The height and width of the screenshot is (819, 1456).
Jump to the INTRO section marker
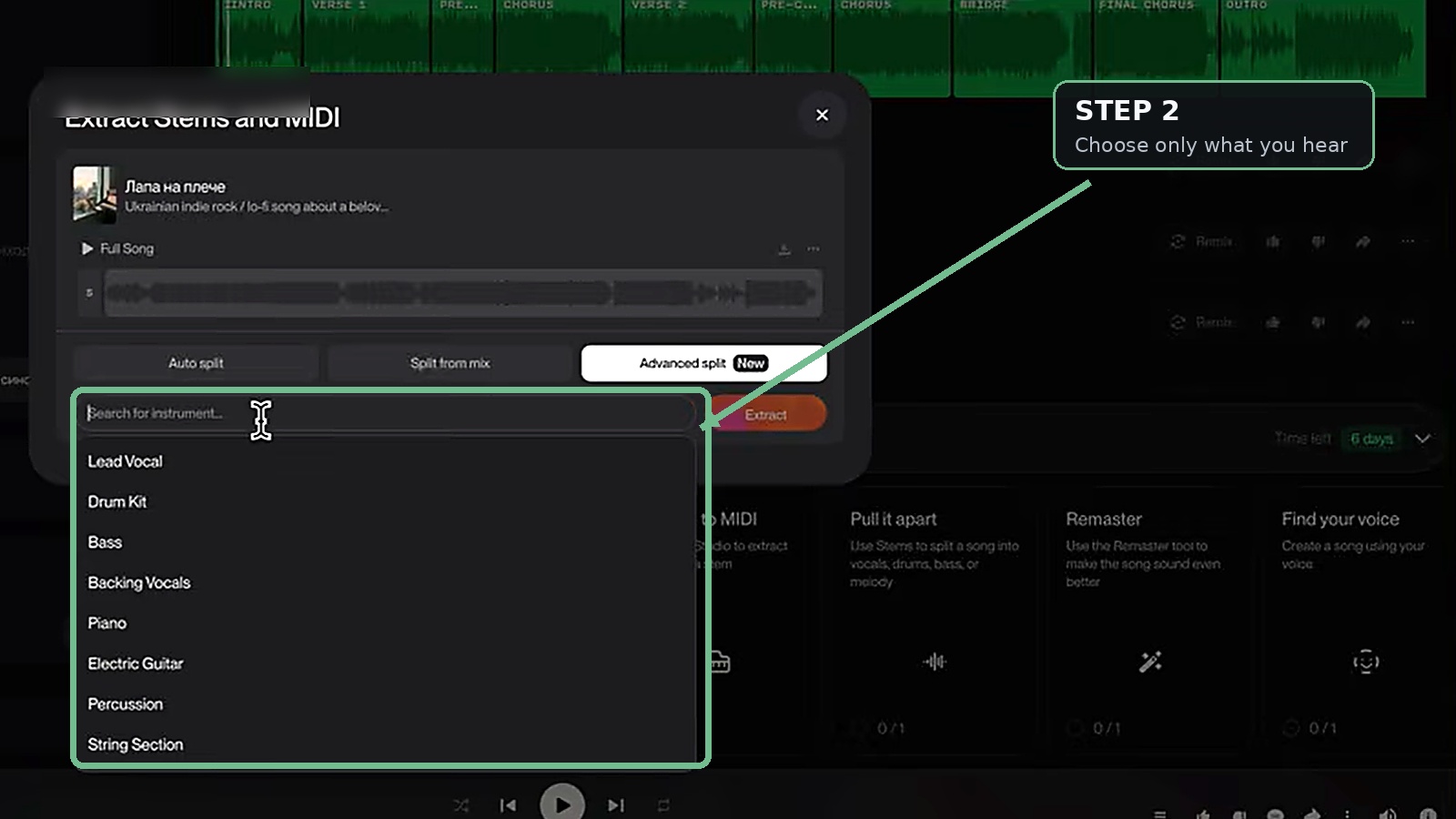(x=248, y=5)
